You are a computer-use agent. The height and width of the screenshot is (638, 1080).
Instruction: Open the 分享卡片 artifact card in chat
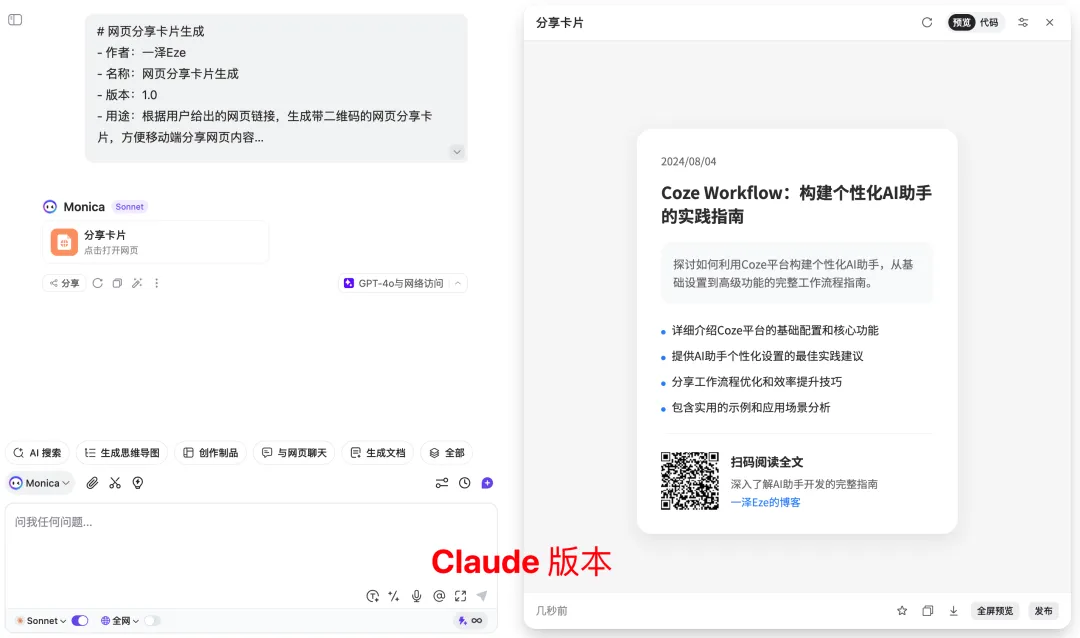(156, 242)
